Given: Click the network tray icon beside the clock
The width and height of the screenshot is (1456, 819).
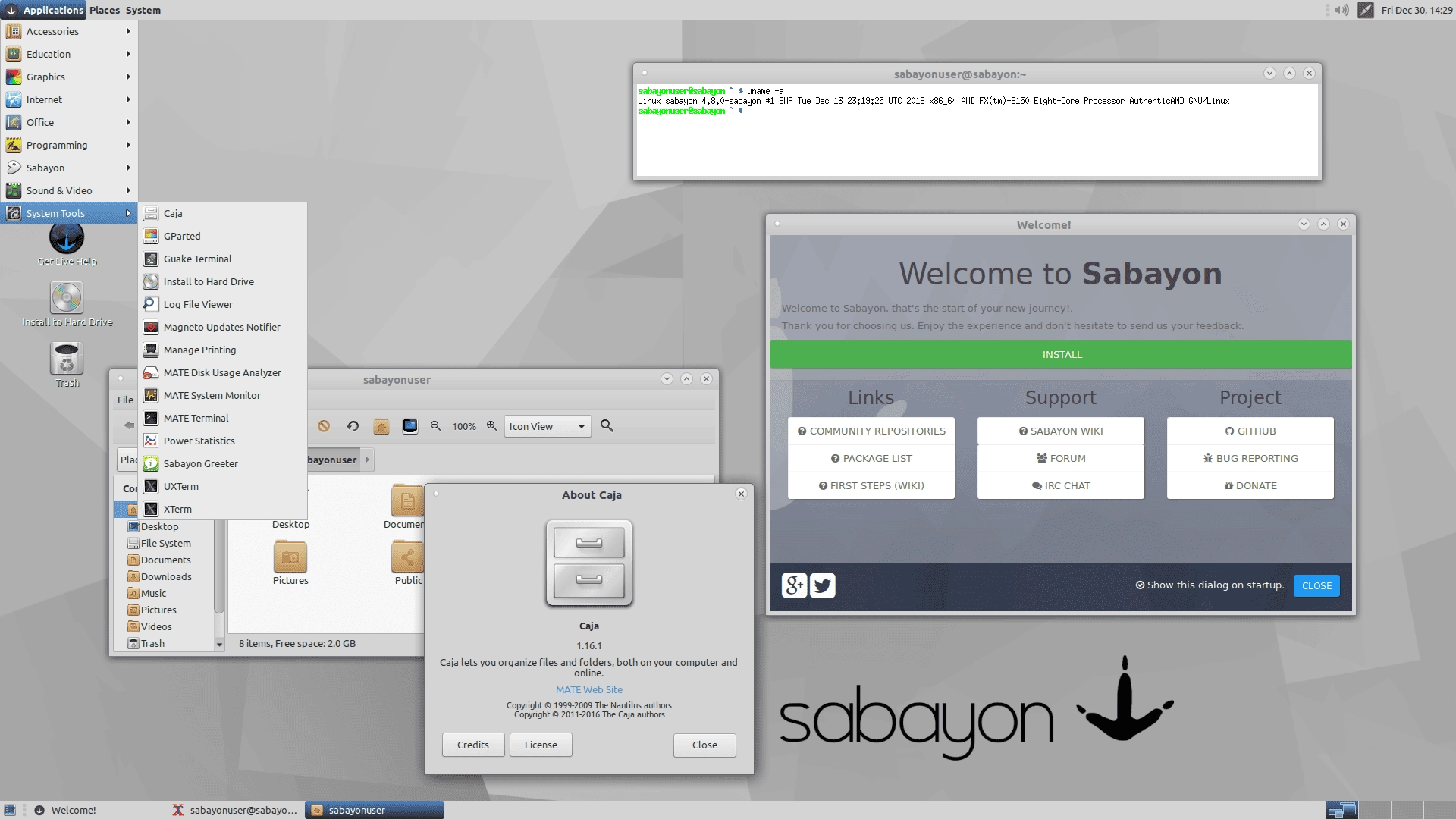Looking at the screenshot, I should pos(1366,10).
